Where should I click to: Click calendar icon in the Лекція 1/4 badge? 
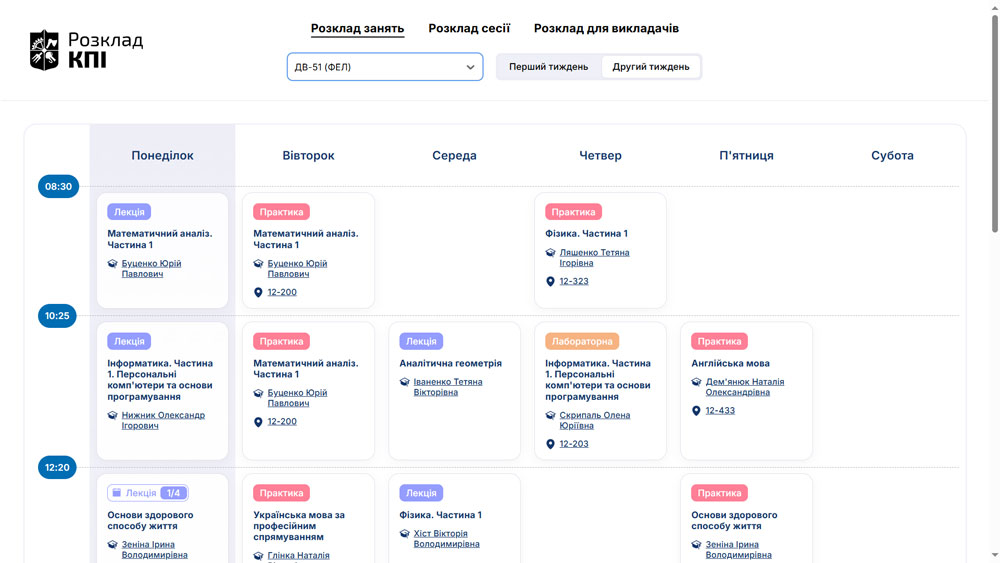[x=117, y=493]
